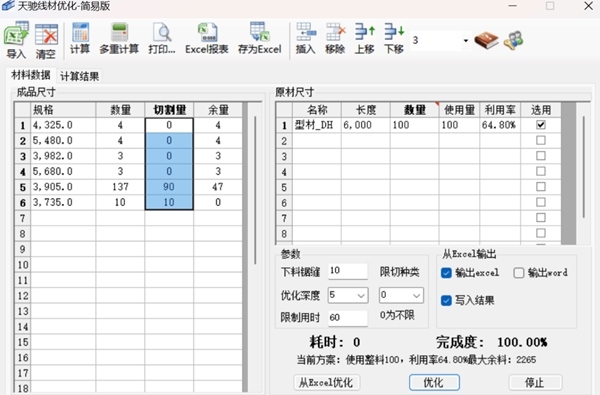This screenshot has width=600, height=395.
Task: Click the 导入 import icon
Action: pos(16,41)
